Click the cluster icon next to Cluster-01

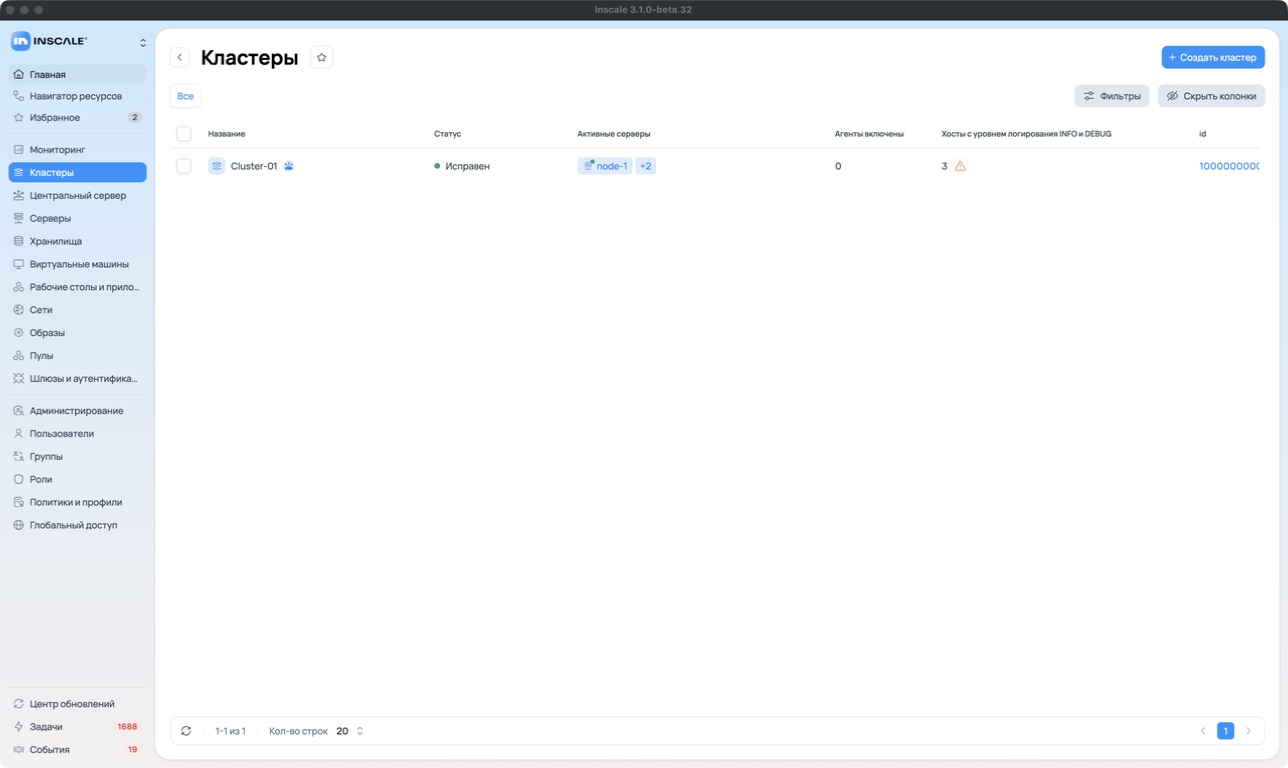pos(217,166)
